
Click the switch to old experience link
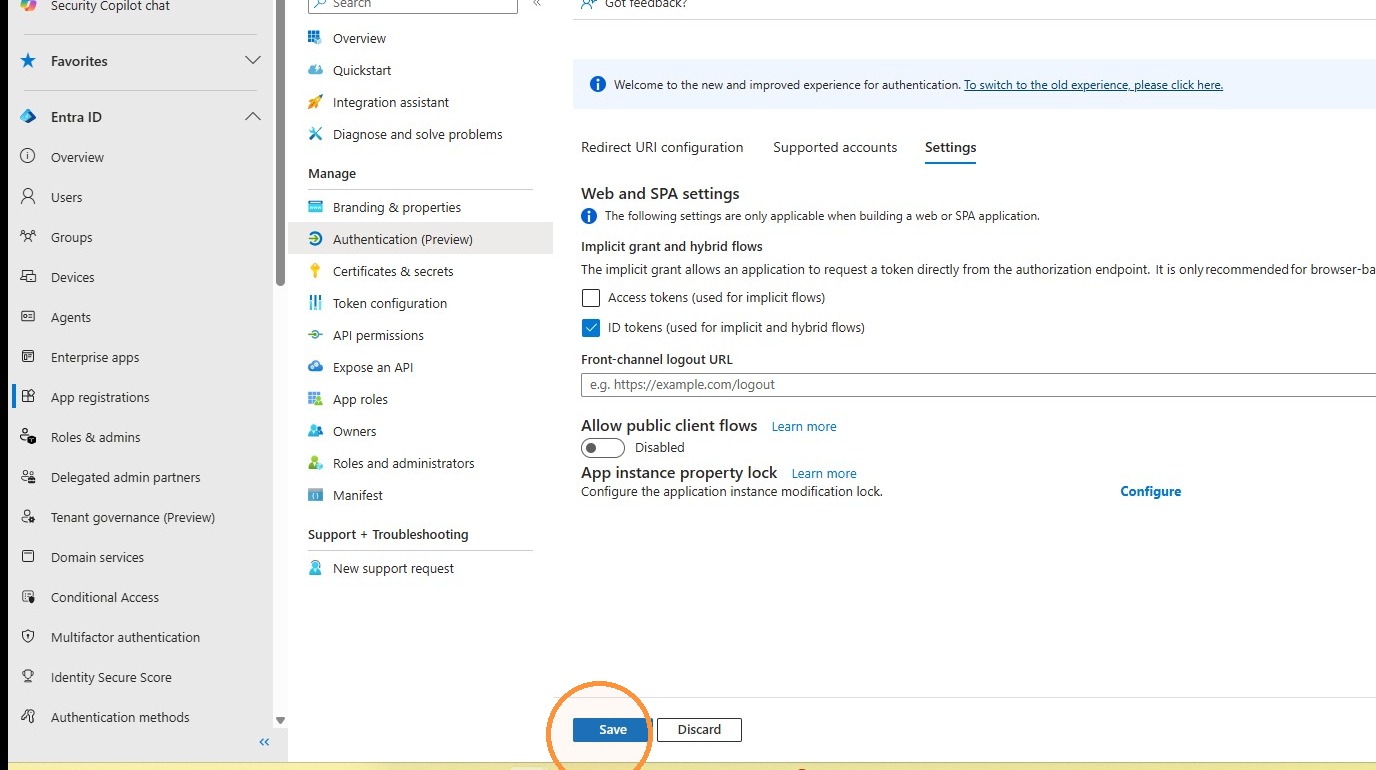point(1093,85)
